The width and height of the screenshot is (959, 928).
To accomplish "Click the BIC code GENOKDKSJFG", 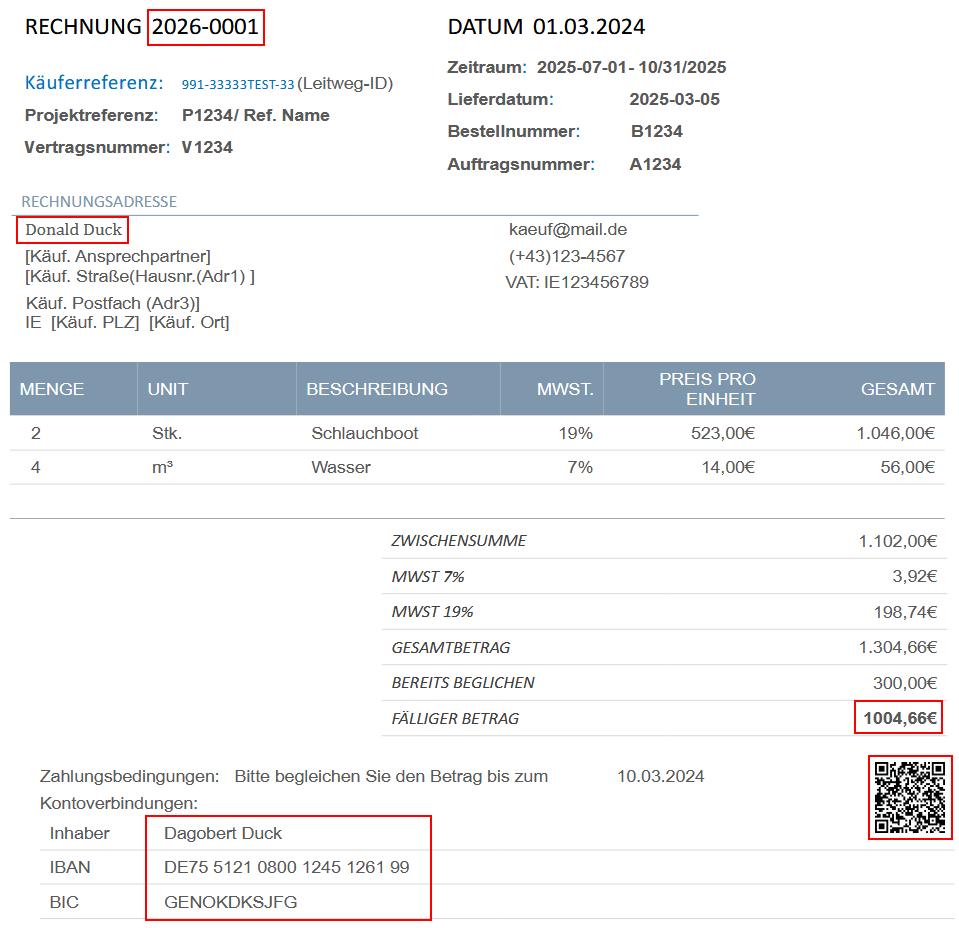I will coord(230,901).
